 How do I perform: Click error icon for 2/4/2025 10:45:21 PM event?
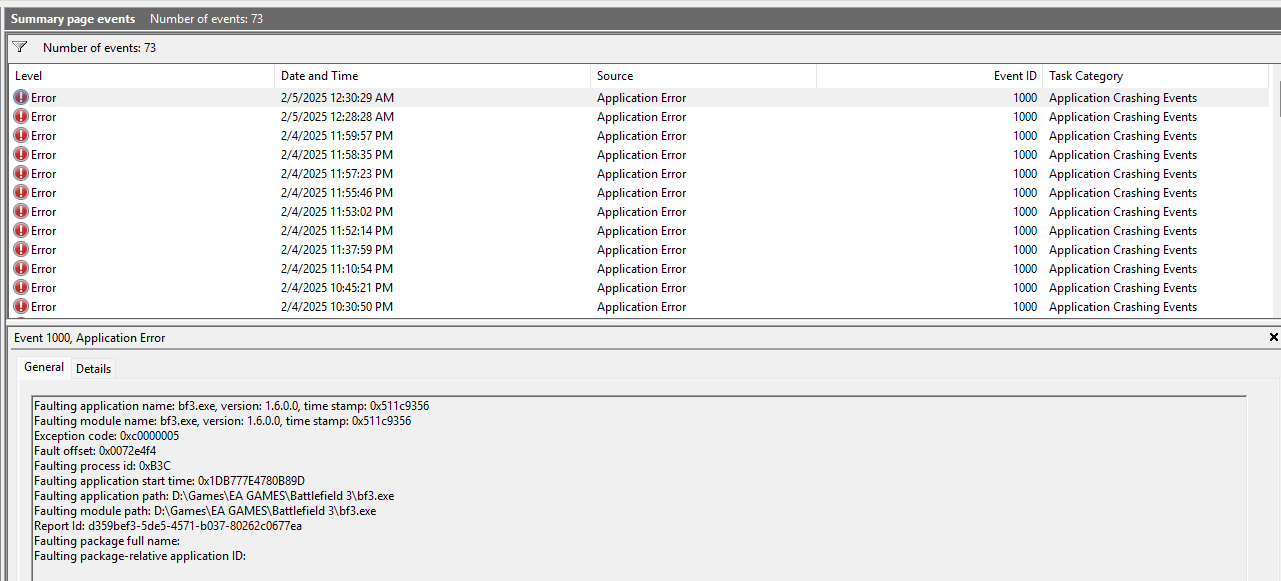21,288
